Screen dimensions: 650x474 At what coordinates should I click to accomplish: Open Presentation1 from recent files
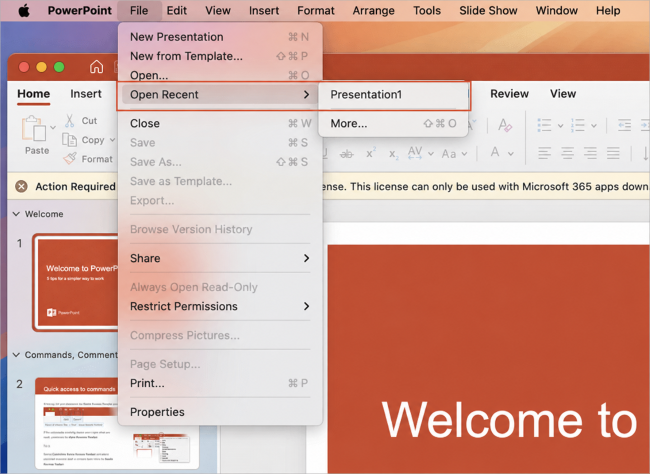click(x=393, y=95)
